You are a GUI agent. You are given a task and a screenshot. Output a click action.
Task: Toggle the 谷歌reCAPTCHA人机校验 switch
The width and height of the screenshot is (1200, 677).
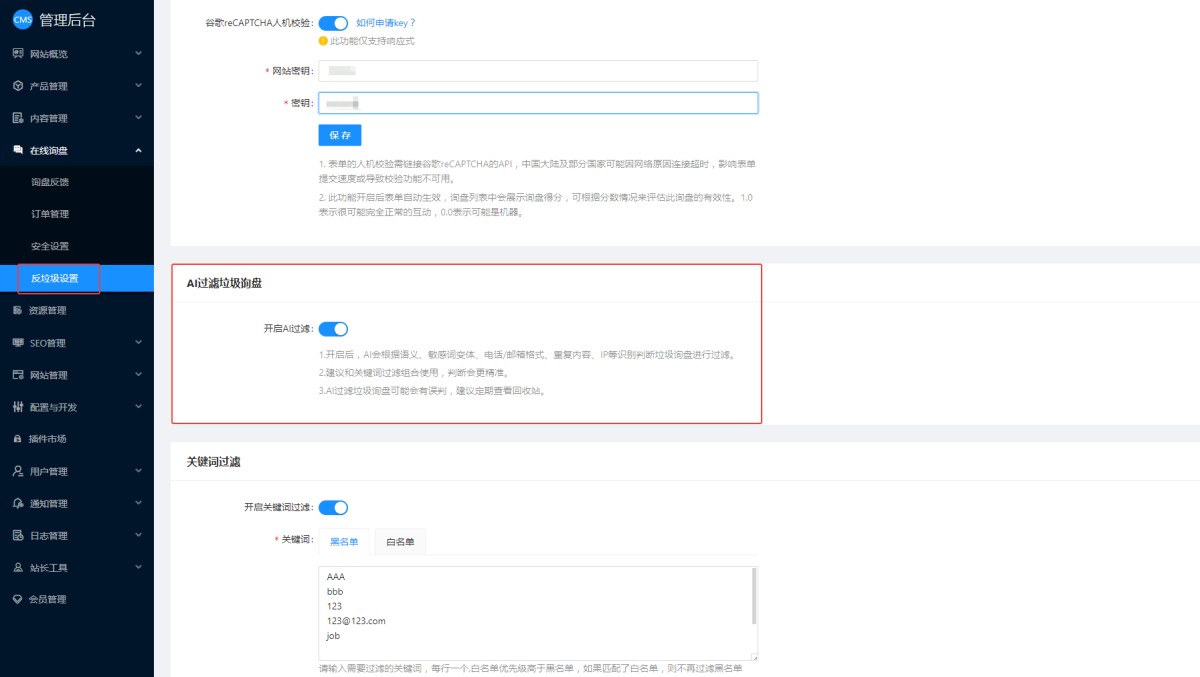(333, 23)
